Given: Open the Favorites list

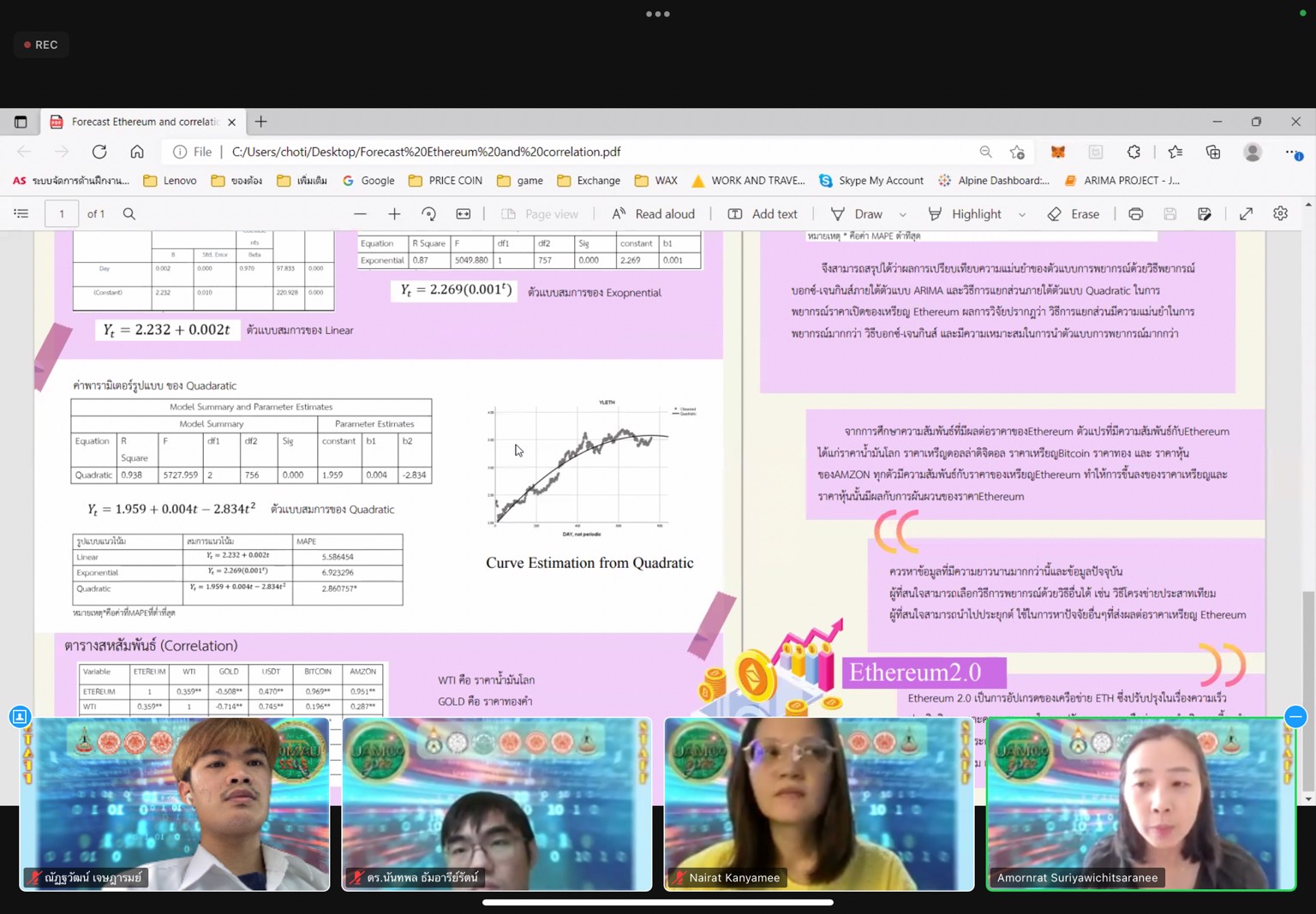Looking at the screenshot, I should pyautogui.click(x=1175, y=152).
